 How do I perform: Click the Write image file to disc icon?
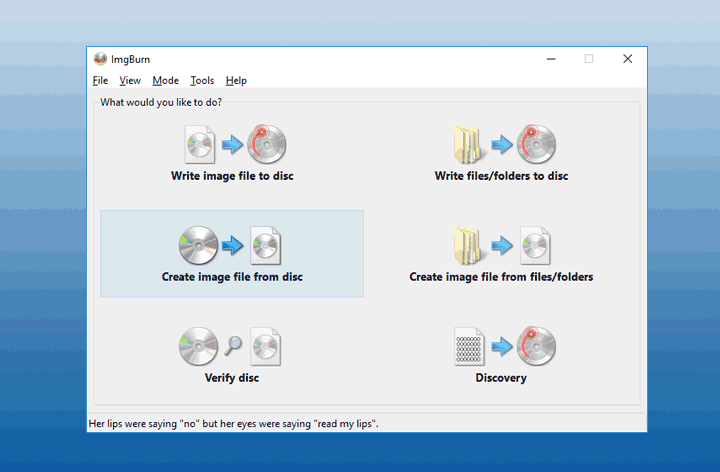coord(235,144)
